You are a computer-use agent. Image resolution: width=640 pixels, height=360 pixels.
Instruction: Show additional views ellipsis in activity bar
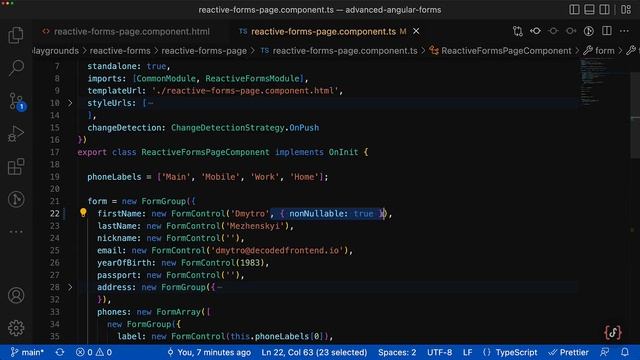click(16, 232)
